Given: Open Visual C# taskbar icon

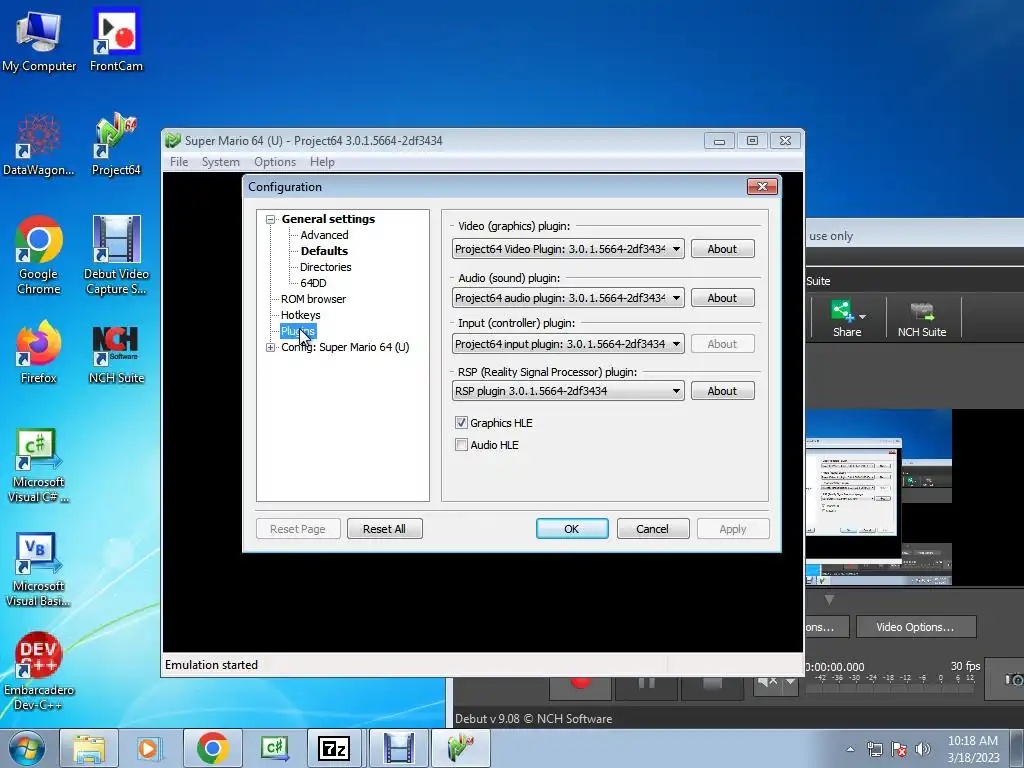Looking at the screenshot, I should pyautogui.click(x=274, y=748).
